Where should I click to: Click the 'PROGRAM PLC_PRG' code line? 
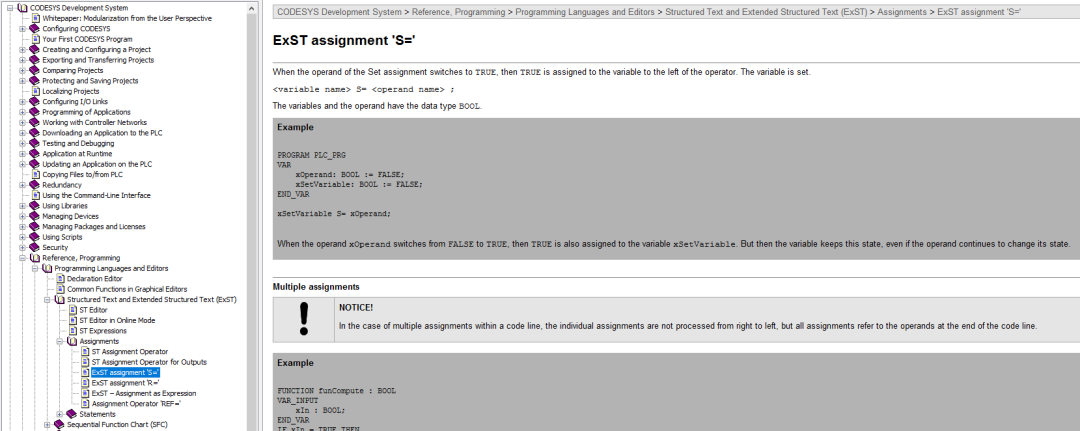pyautogui.click(x=311, y=155)
